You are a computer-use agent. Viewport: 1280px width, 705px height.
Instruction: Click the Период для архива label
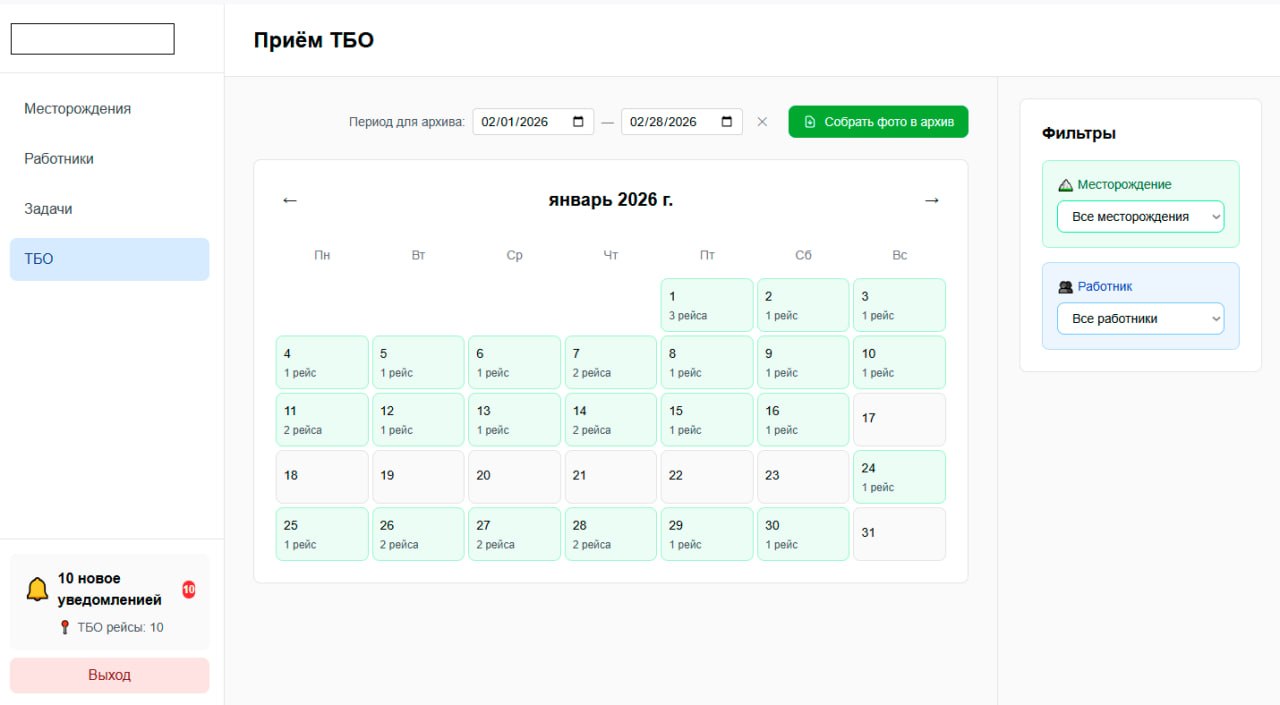click(x=407, y=122)
